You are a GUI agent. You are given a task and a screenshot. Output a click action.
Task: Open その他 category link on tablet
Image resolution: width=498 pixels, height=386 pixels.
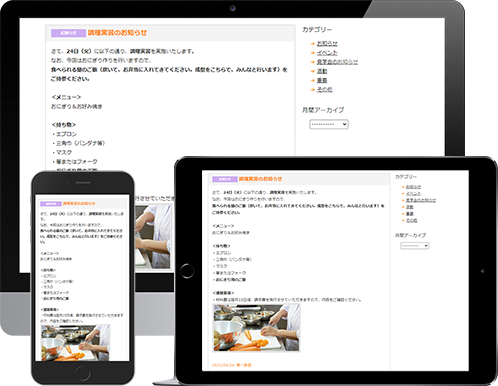tap(411, 221)
